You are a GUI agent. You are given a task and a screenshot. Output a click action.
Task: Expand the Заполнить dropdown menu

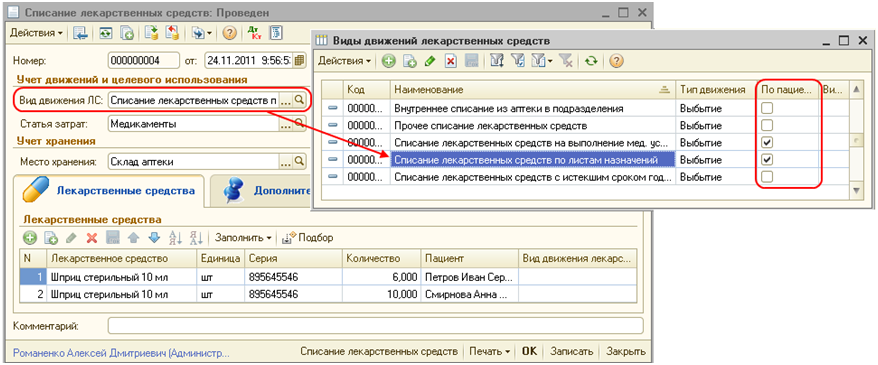pos(244,238)
